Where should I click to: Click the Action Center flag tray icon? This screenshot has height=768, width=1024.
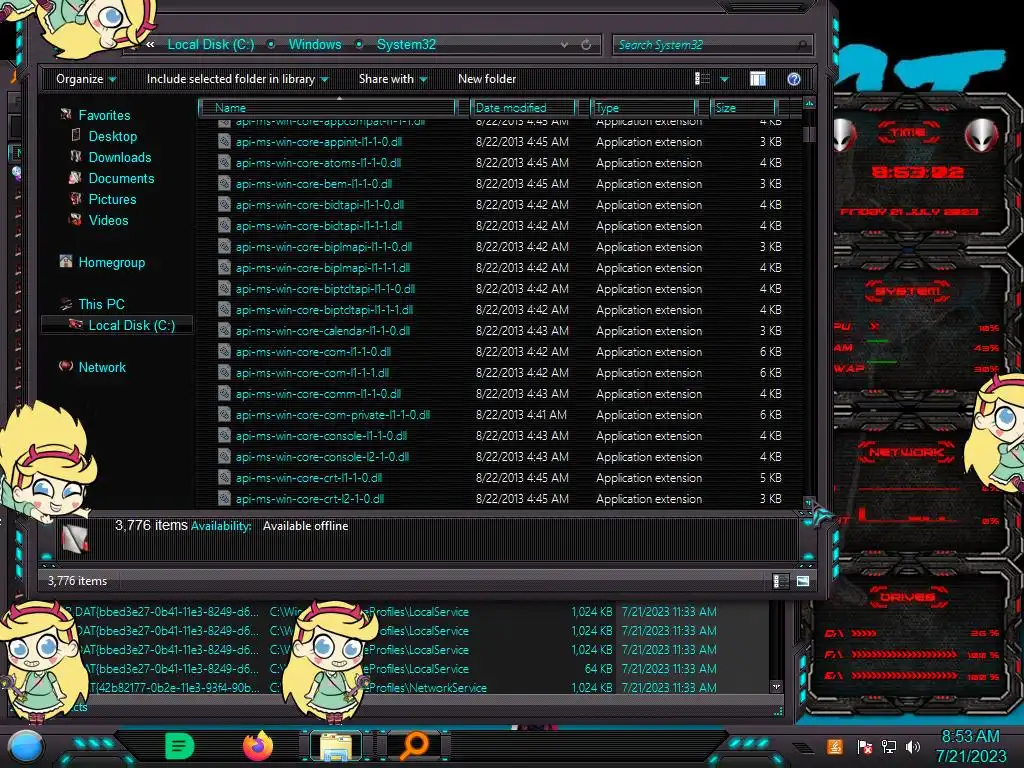coord(864,746)
